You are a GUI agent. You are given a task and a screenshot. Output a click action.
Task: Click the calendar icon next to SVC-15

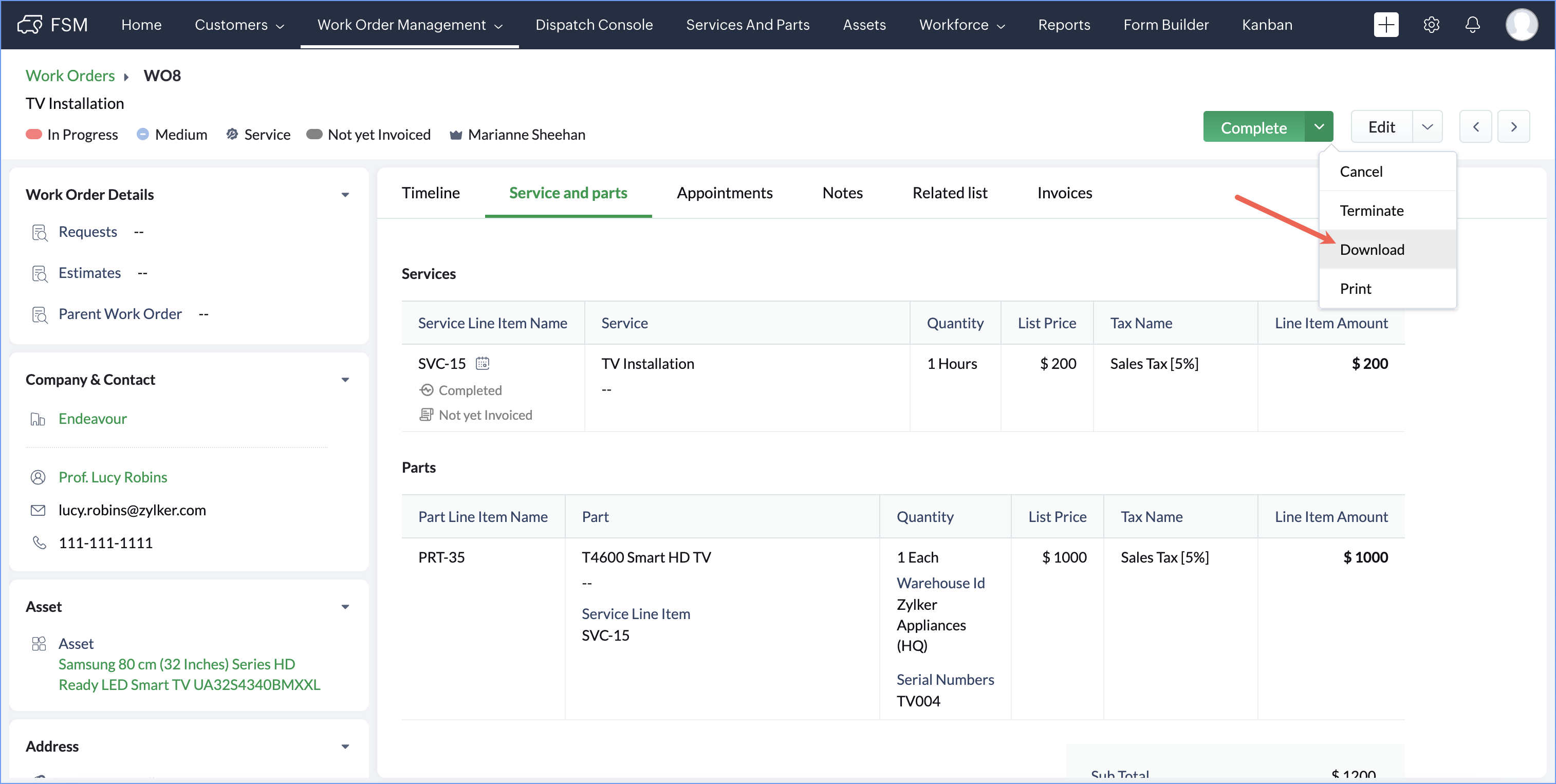pos(482,363)
